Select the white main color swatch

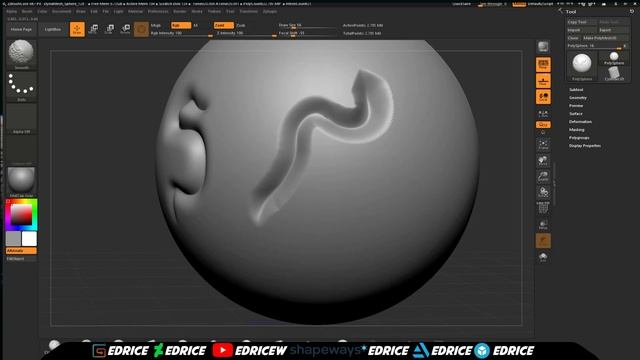point(29,238)
